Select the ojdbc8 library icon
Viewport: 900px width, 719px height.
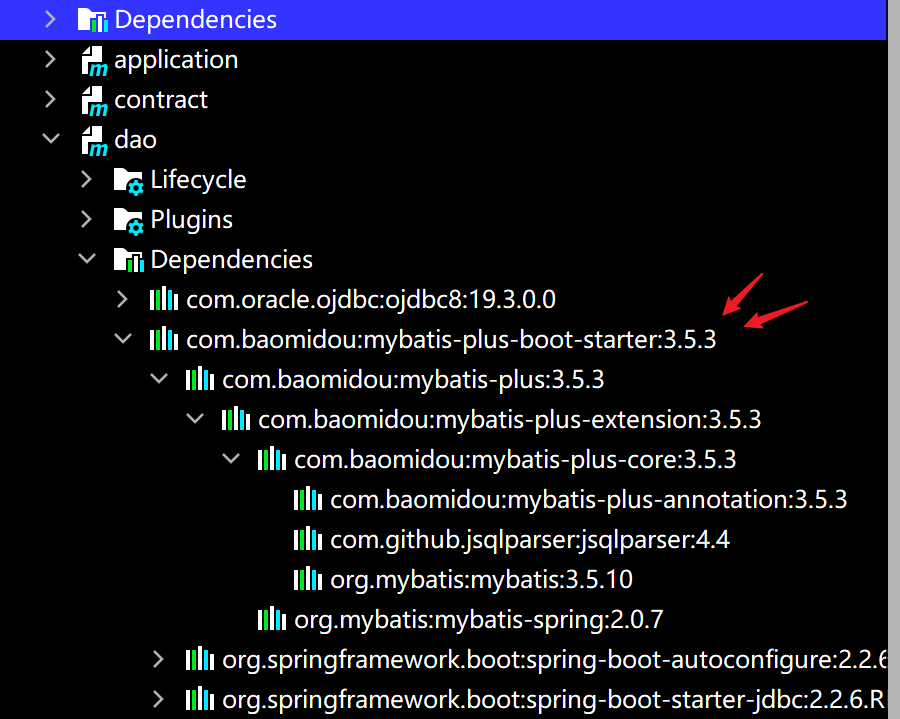pos(163,299)
